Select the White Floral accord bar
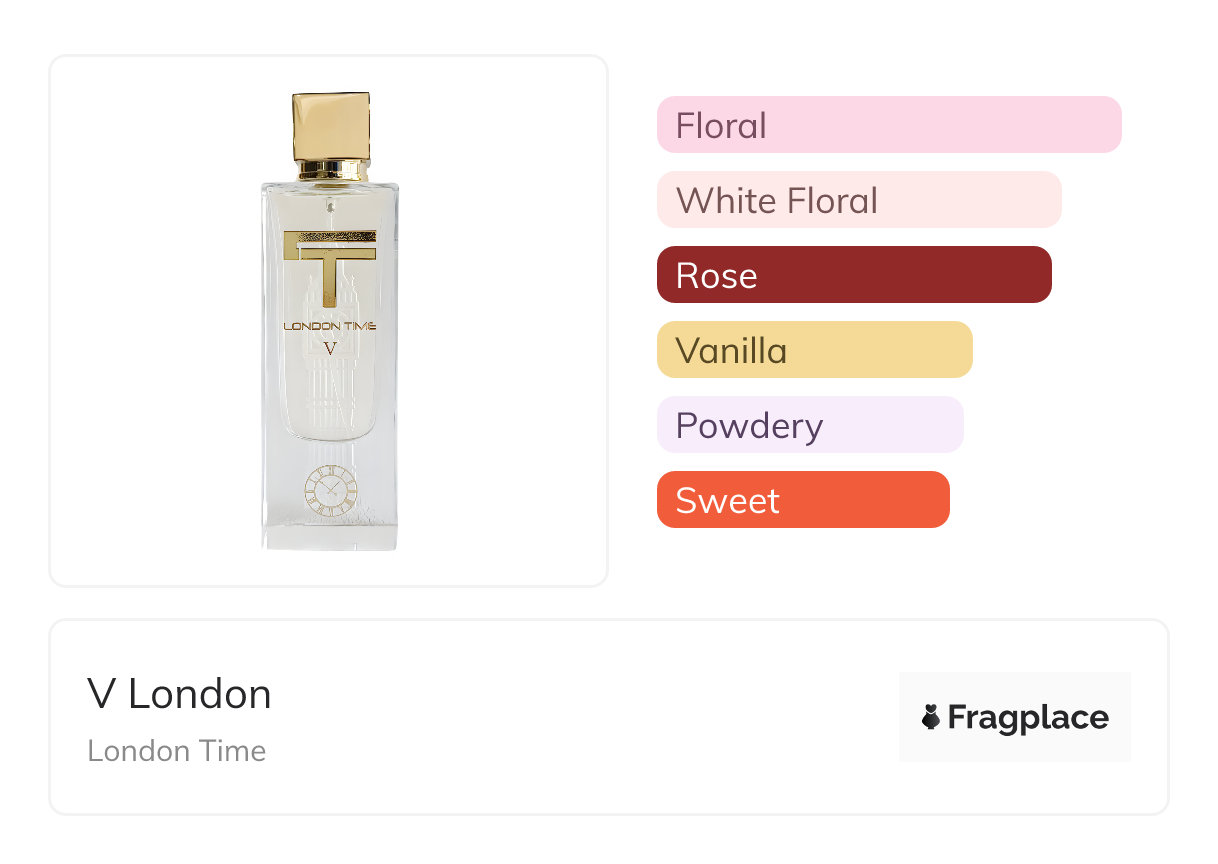This screenshot has height=864, width=1218. 858,200
